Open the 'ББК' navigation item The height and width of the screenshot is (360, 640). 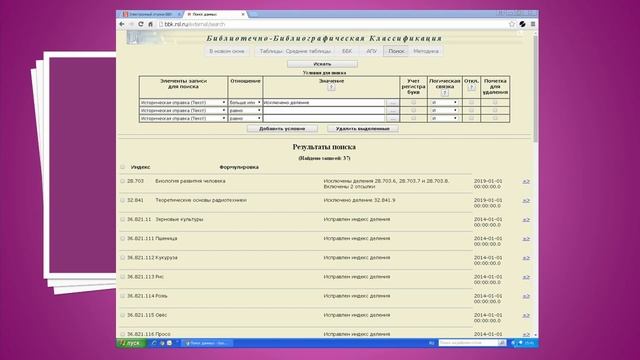347,51
